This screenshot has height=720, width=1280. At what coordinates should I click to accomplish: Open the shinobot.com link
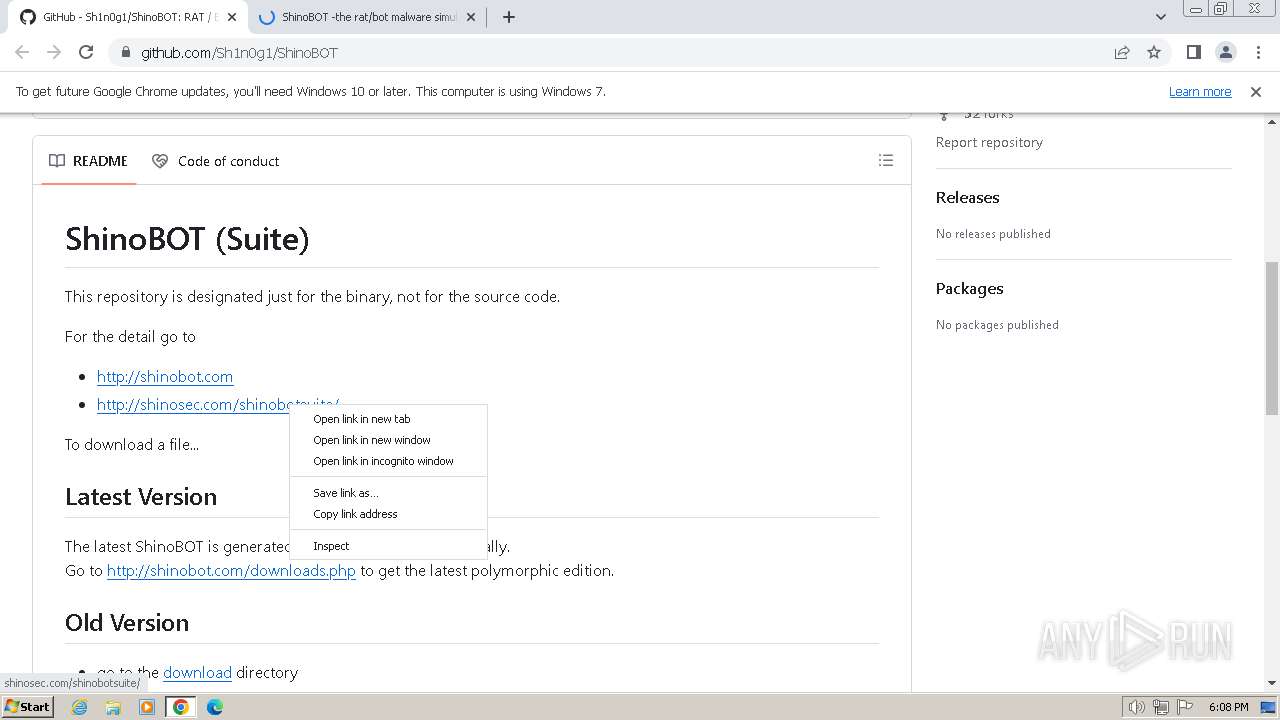point(165,377)
